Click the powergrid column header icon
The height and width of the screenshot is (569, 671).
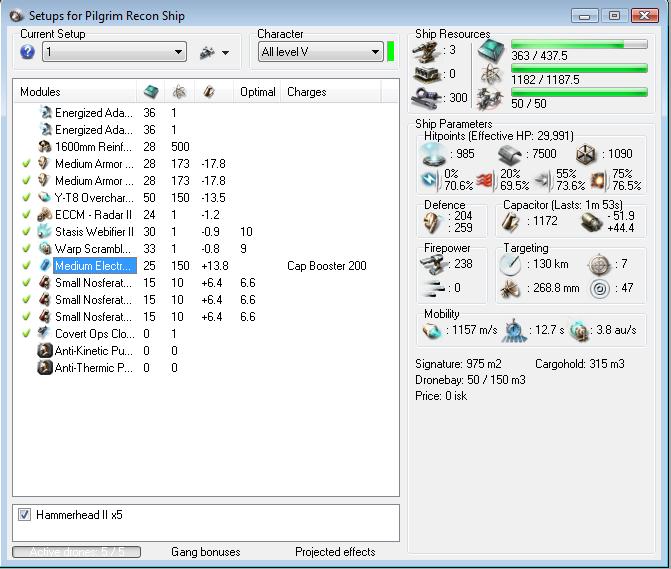(x=179, y=91)
